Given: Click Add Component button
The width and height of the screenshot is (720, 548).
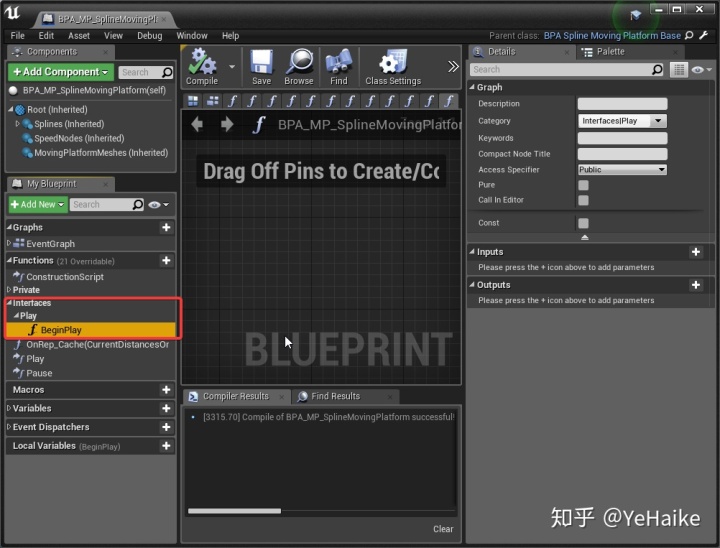Looking at the screenshot, I should pos(61,72).
